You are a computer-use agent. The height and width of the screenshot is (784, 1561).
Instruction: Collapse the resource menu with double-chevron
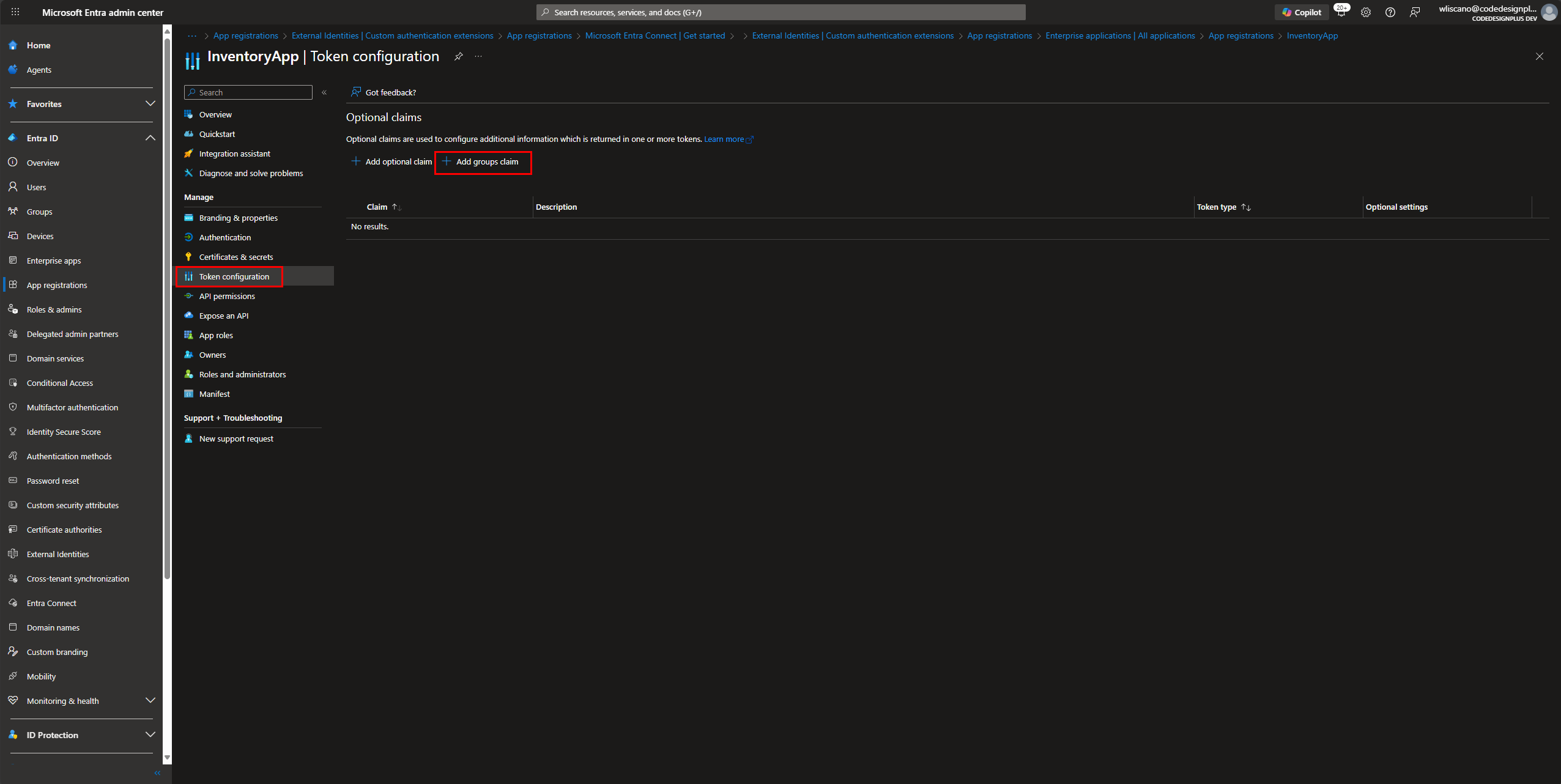[324, 92]
